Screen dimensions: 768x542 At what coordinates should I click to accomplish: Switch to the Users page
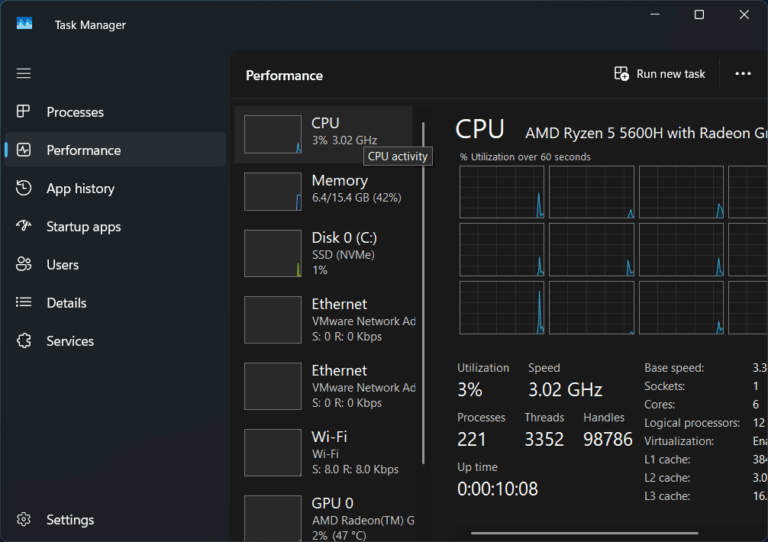click(x=115, y=265)
